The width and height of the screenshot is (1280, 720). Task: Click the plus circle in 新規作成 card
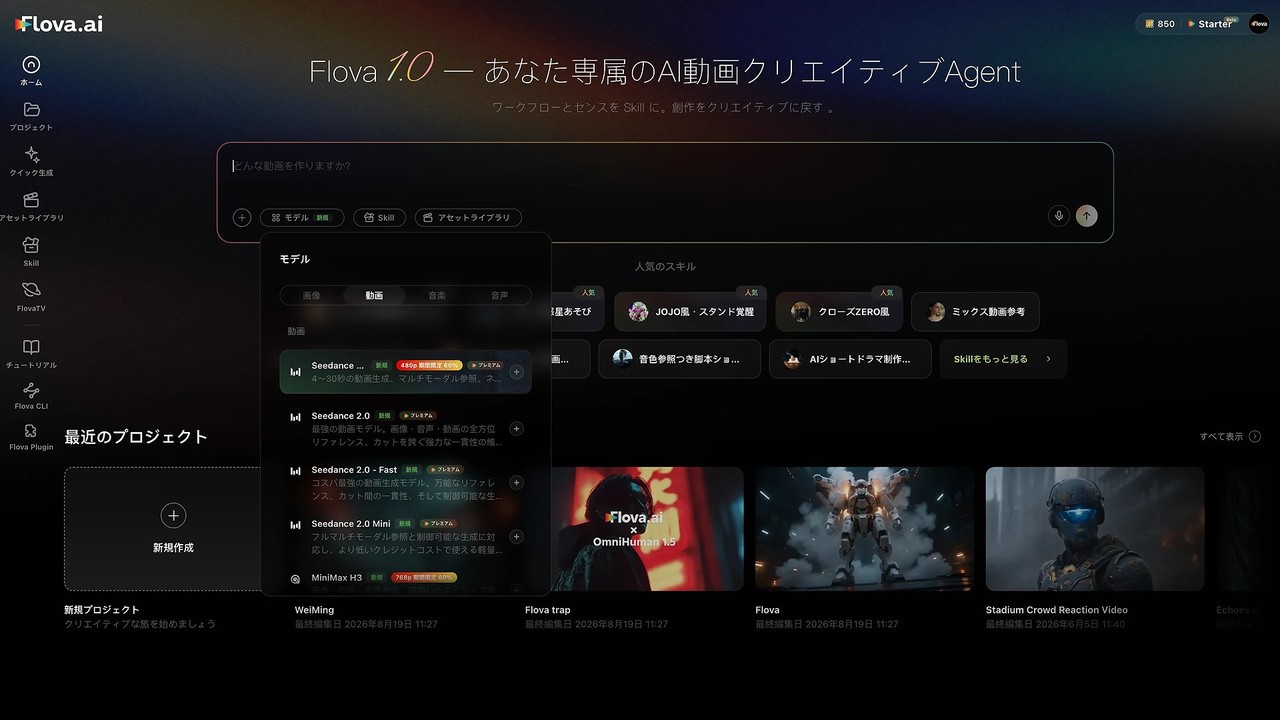pyautogui.click(x=173, y=515)
